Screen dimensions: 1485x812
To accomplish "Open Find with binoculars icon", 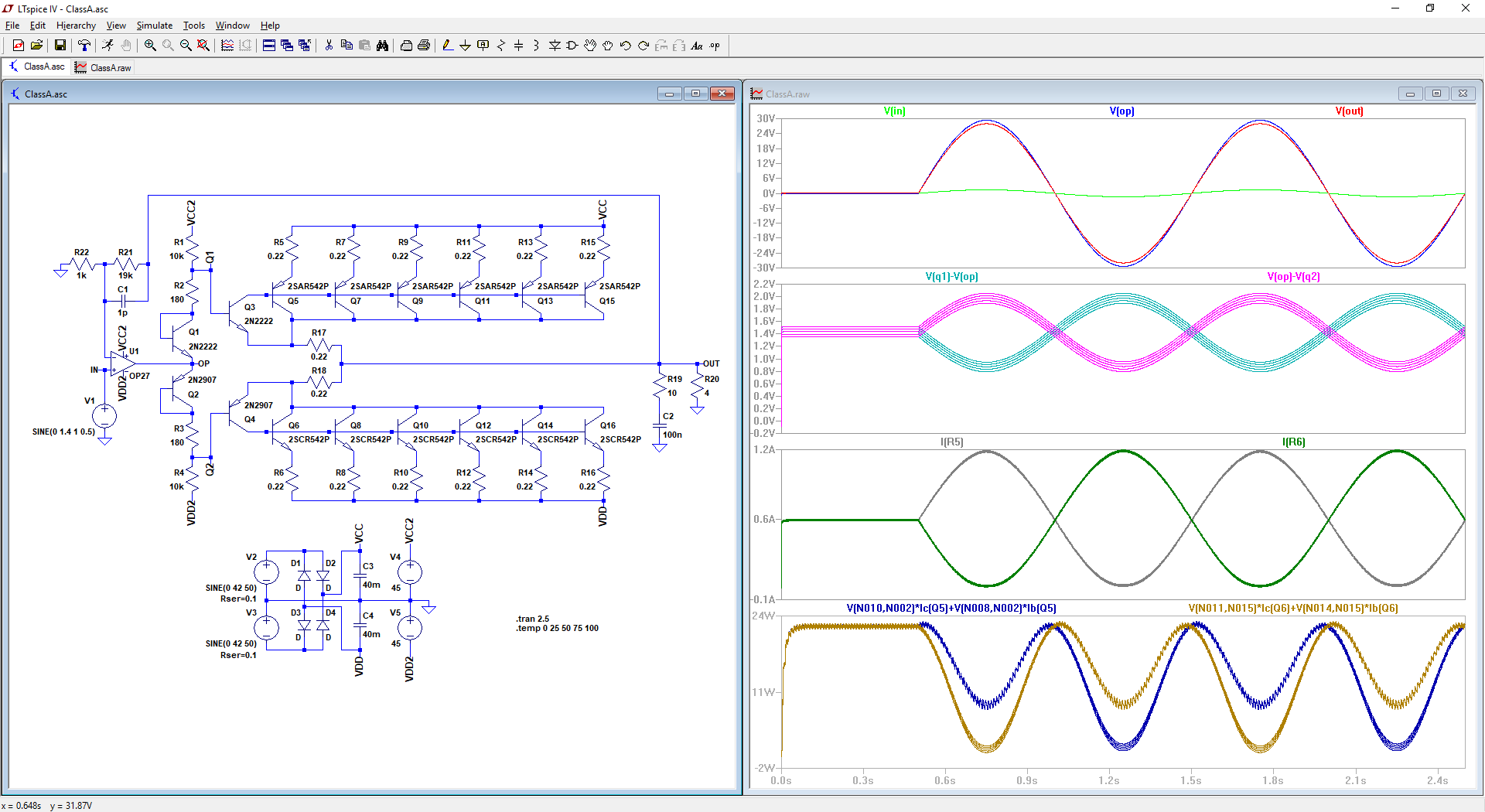I will pyautogui.click(x=382, y=46).
